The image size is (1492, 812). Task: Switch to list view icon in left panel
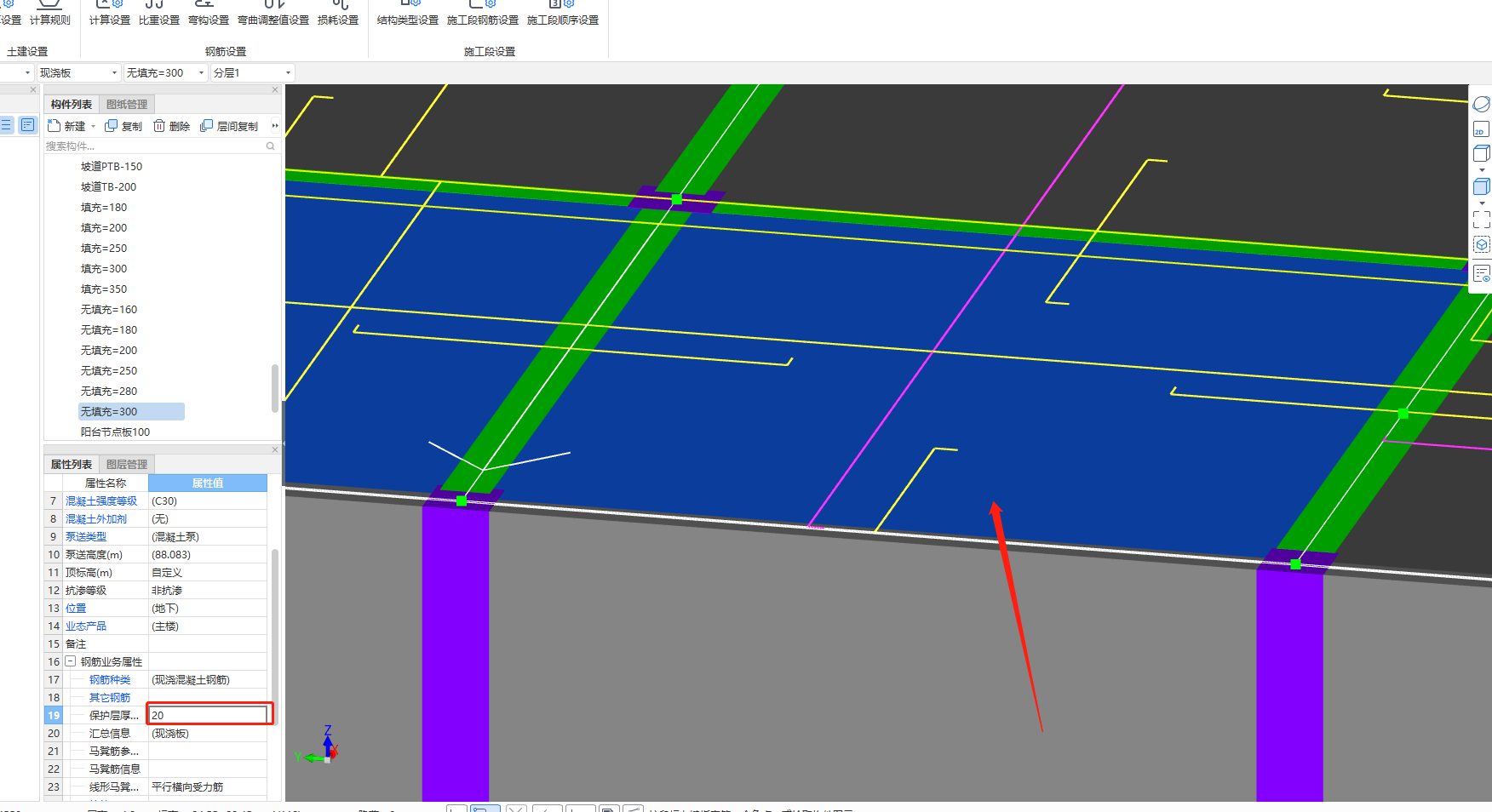[x=6, y=125]
